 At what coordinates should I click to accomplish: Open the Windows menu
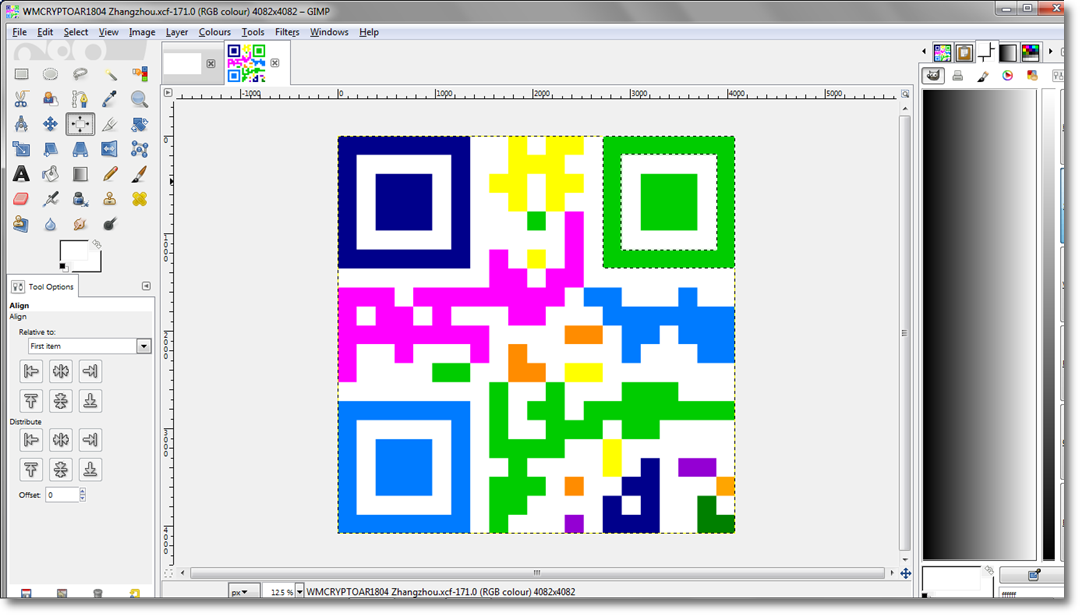click(329, 32)
